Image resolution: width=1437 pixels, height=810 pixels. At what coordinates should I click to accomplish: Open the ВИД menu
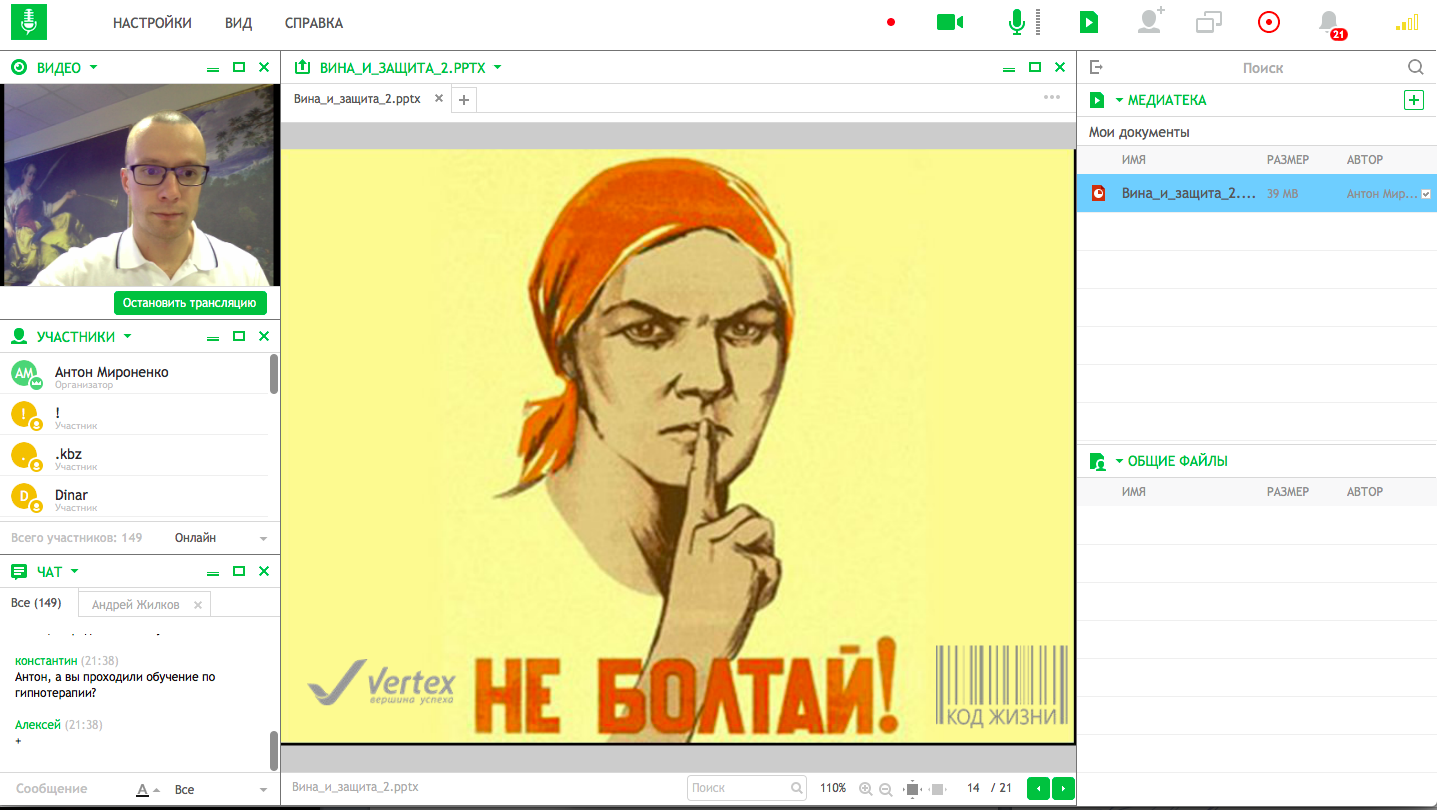(239, 23)
